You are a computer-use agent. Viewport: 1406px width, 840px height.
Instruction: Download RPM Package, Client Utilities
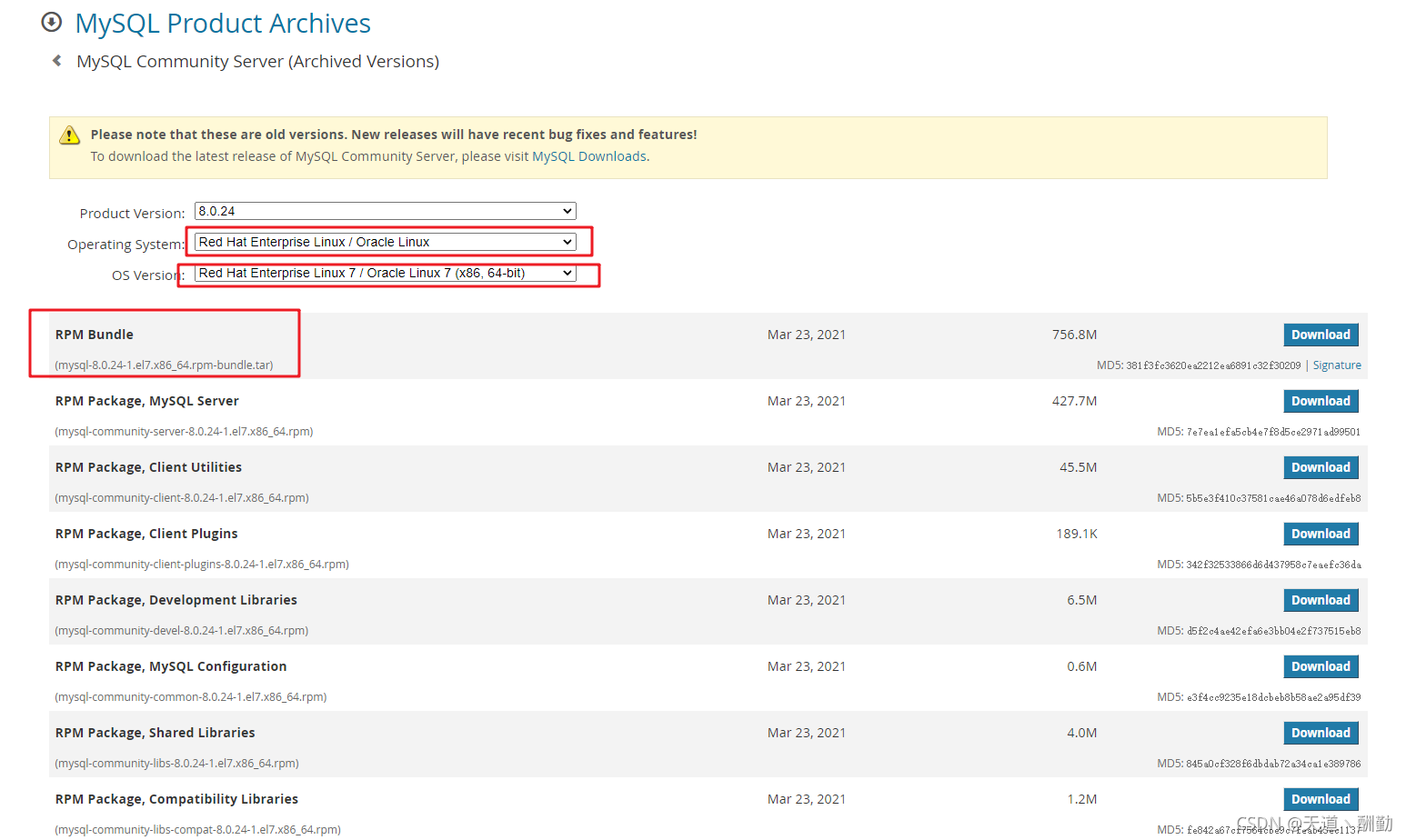pyautogui.click(x=1321, y=467)
